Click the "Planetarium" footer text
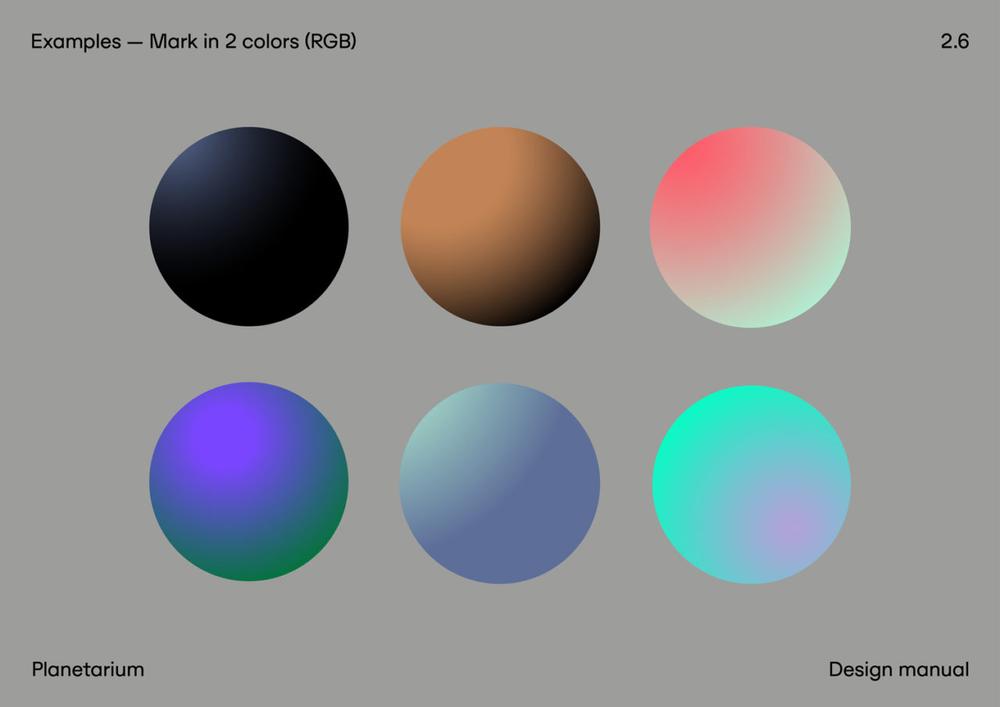 (x=88, y=669)
